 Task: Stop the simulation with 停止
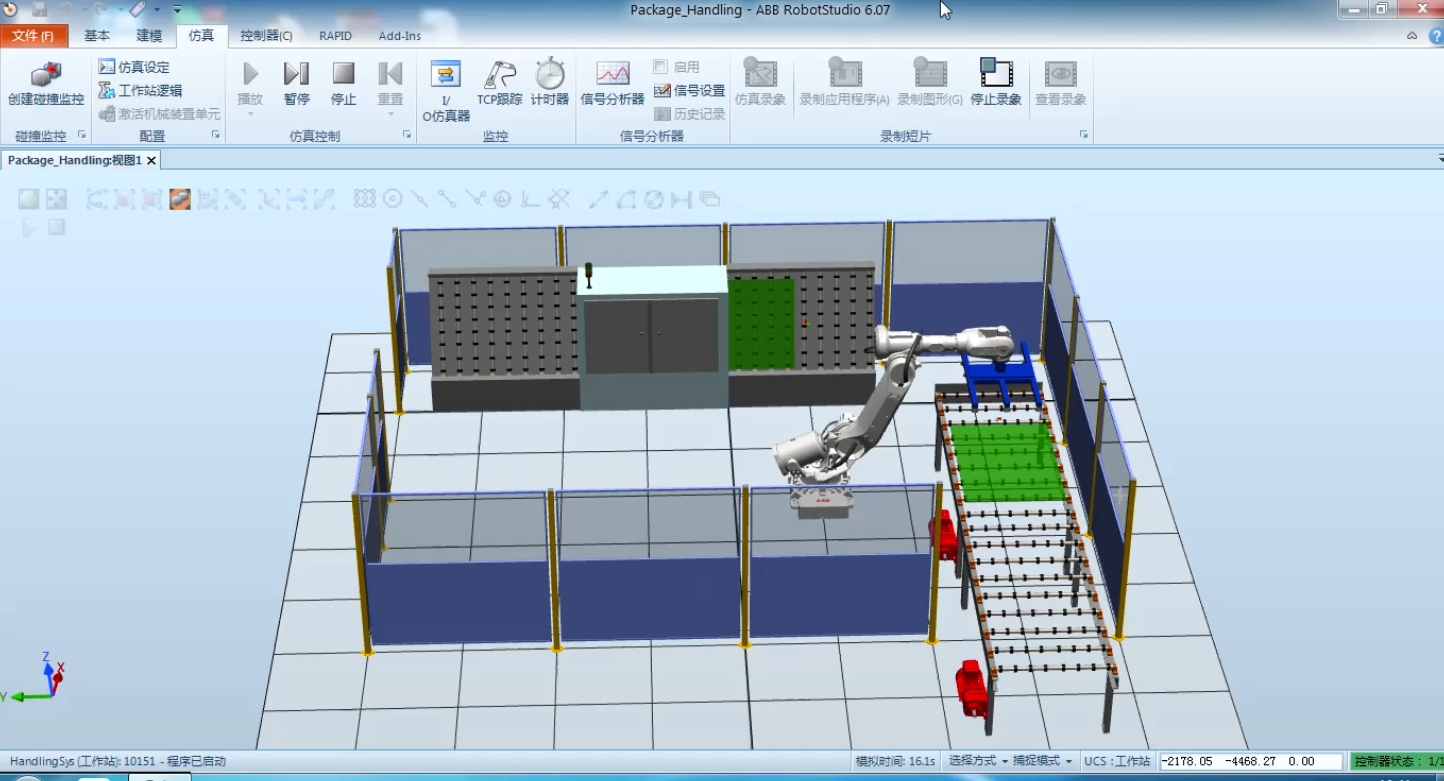click(344, 84)
